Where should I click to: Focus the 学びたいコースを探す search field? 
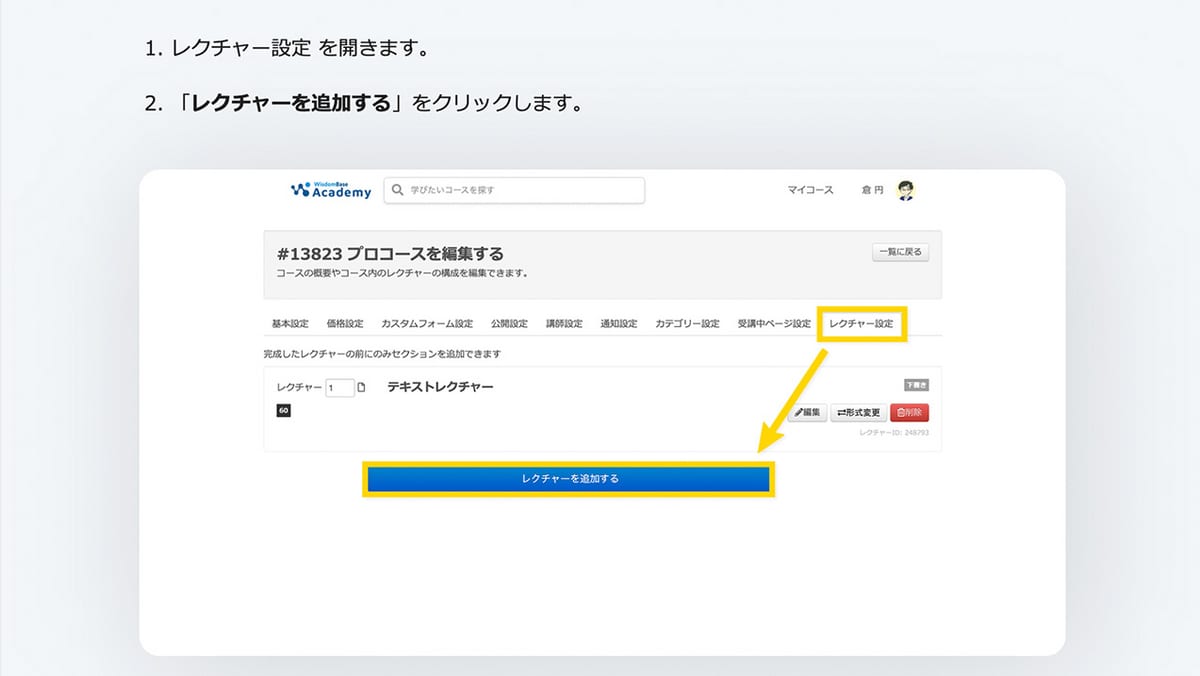[x=514, y=190]
